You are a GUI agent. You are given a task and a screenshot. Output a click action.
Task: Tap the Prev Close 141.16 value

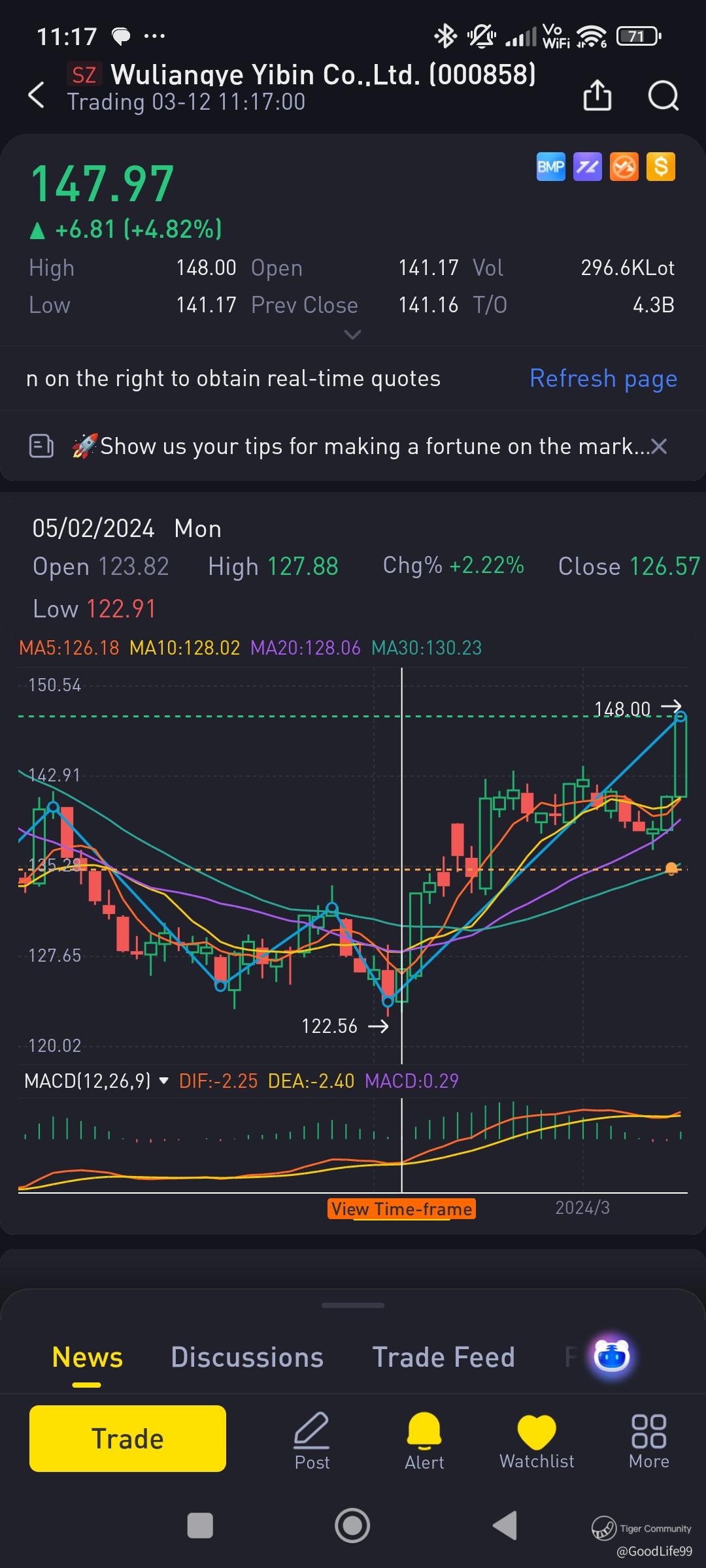pyautogui.click(x=428, y=305)
